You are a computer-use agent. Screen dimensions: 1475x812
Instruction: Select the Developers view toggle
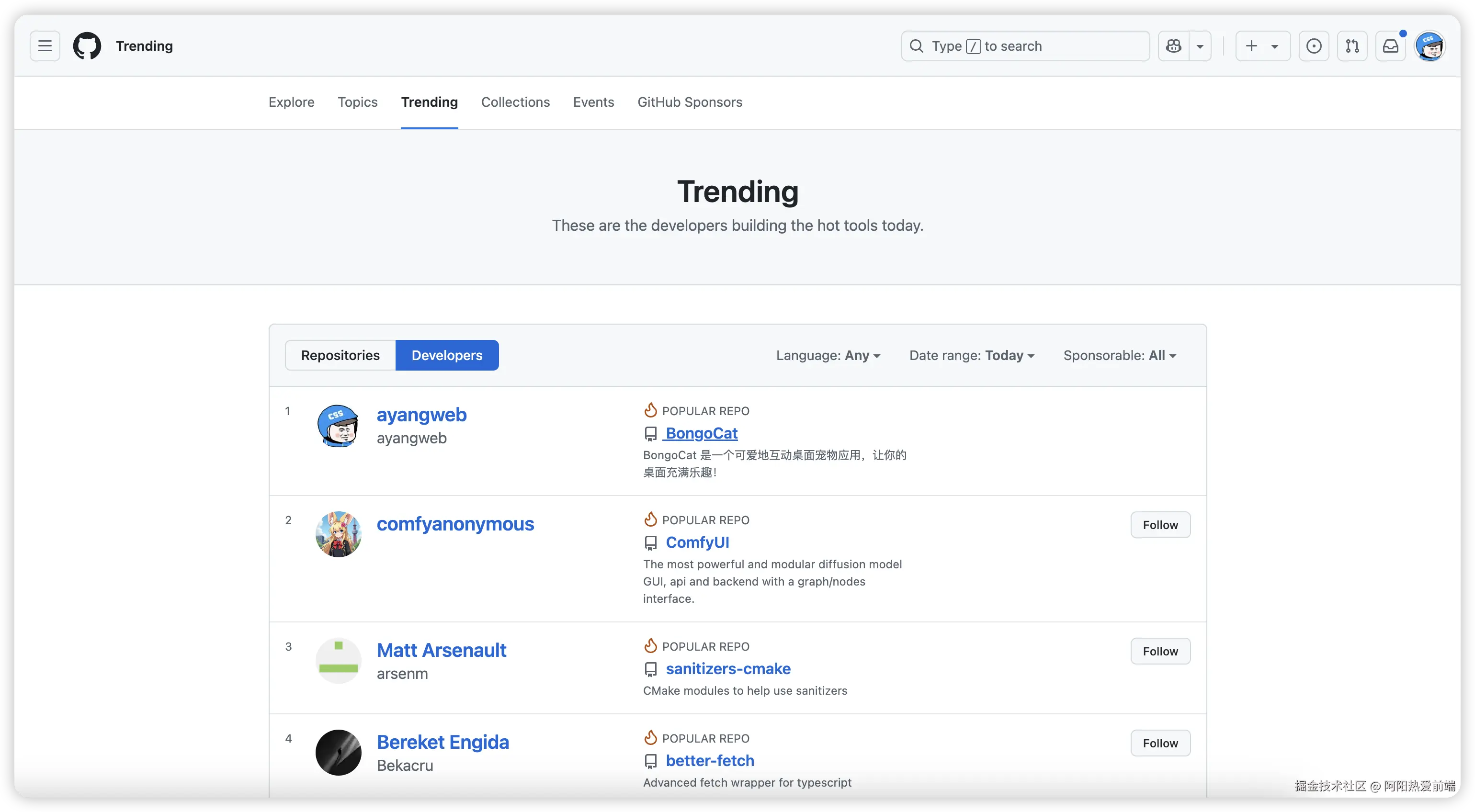point(447,355)
